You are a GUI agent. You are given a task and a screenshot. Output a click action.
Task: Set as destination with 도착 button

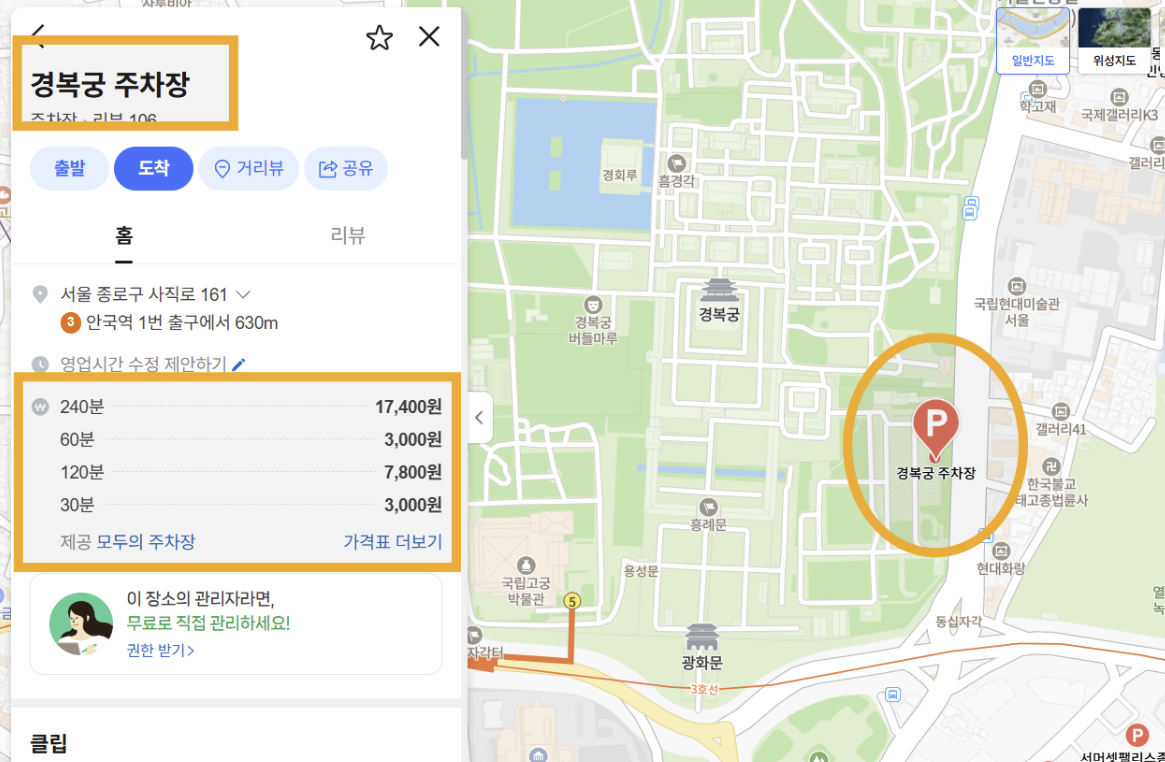coord(154,169)
